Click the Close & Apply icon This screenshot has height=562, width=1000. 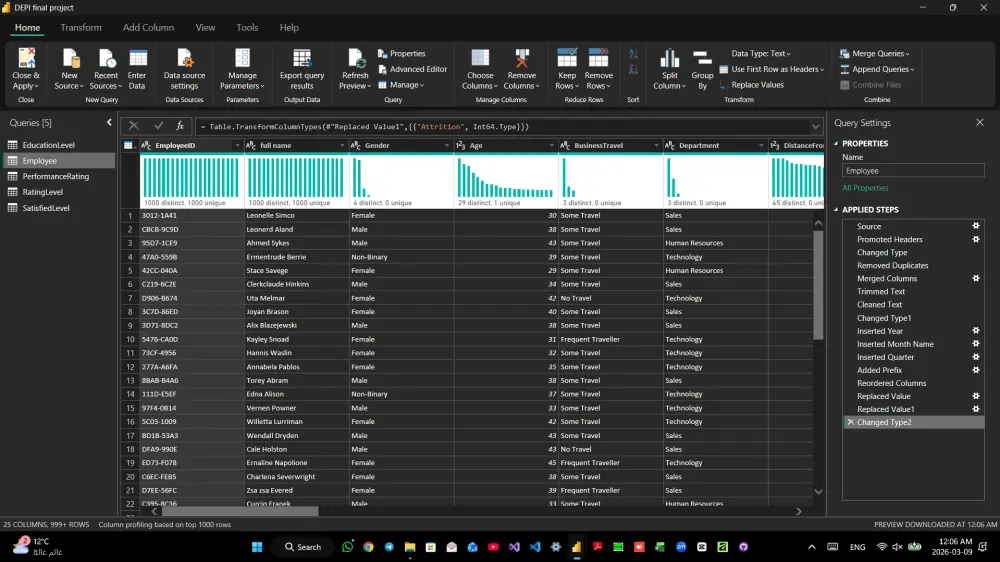[x=26, y=58]
